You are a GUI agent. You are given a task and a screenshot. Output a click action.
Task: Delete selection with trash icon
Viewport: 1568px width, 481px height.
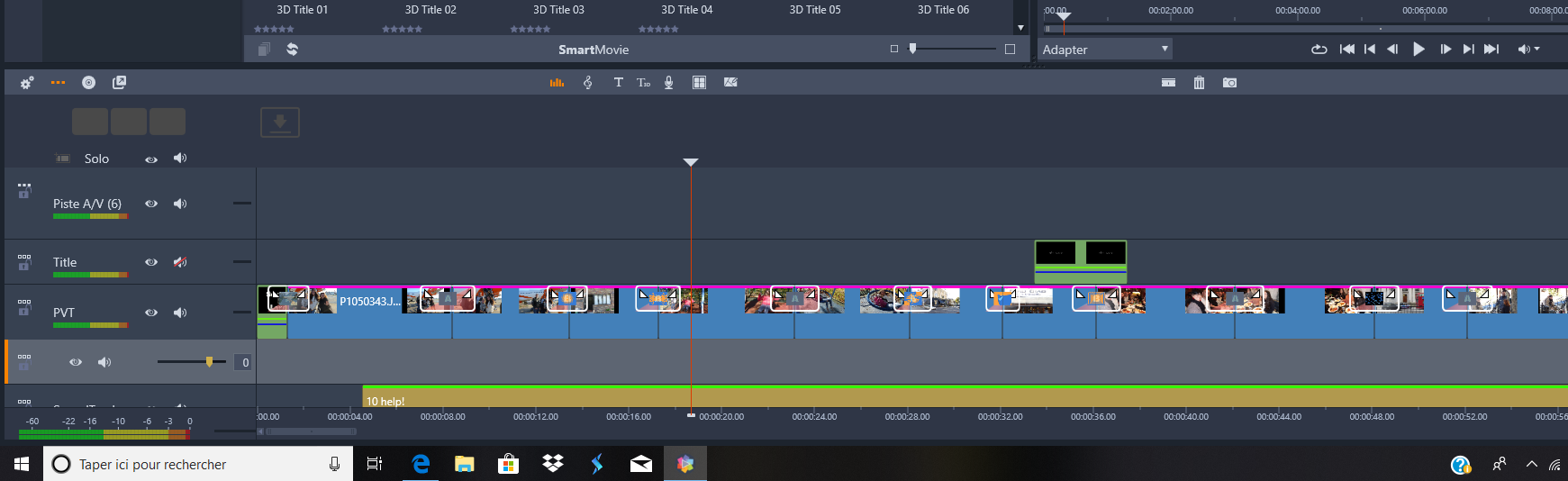[x=1199, y=82]
